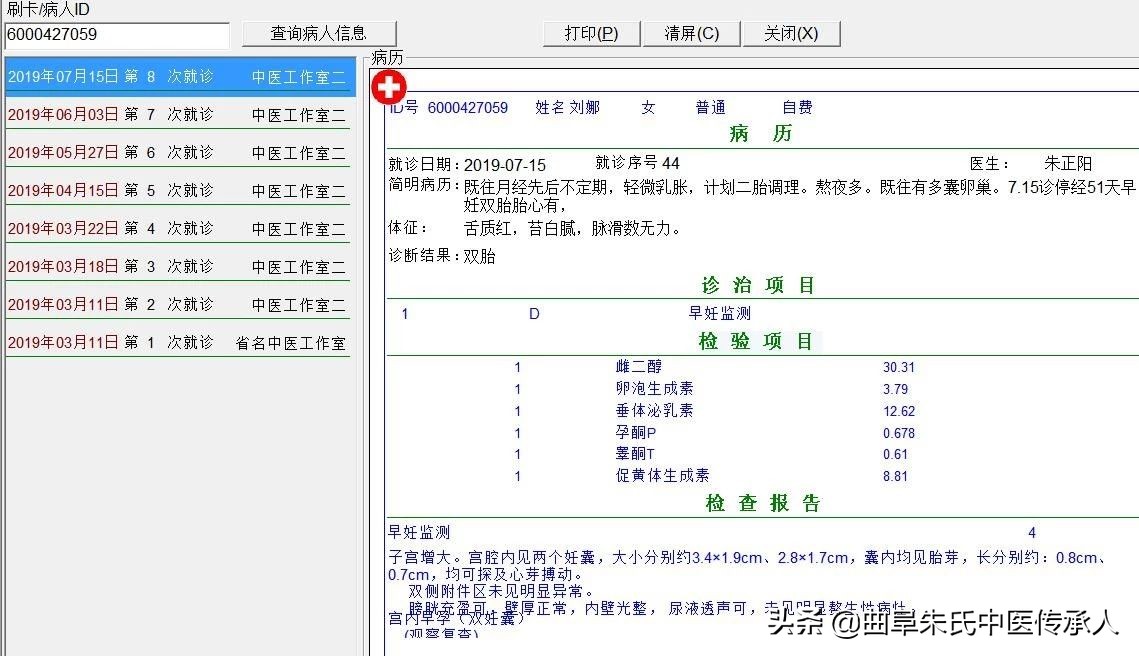Click the 打印(P) button to print record
The image size is (1139, 656).
(590, 32)
